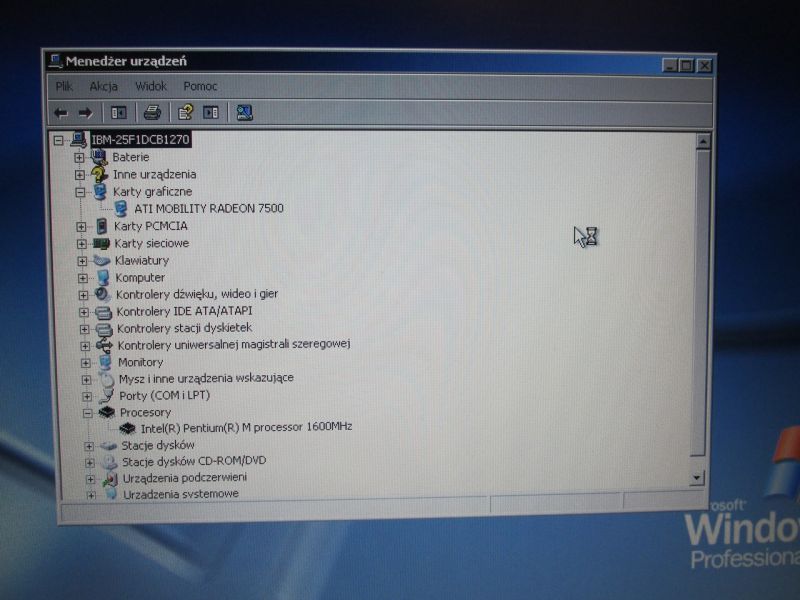
Task: Click the scrollbar down arrow
Action: tap(696, 478)
